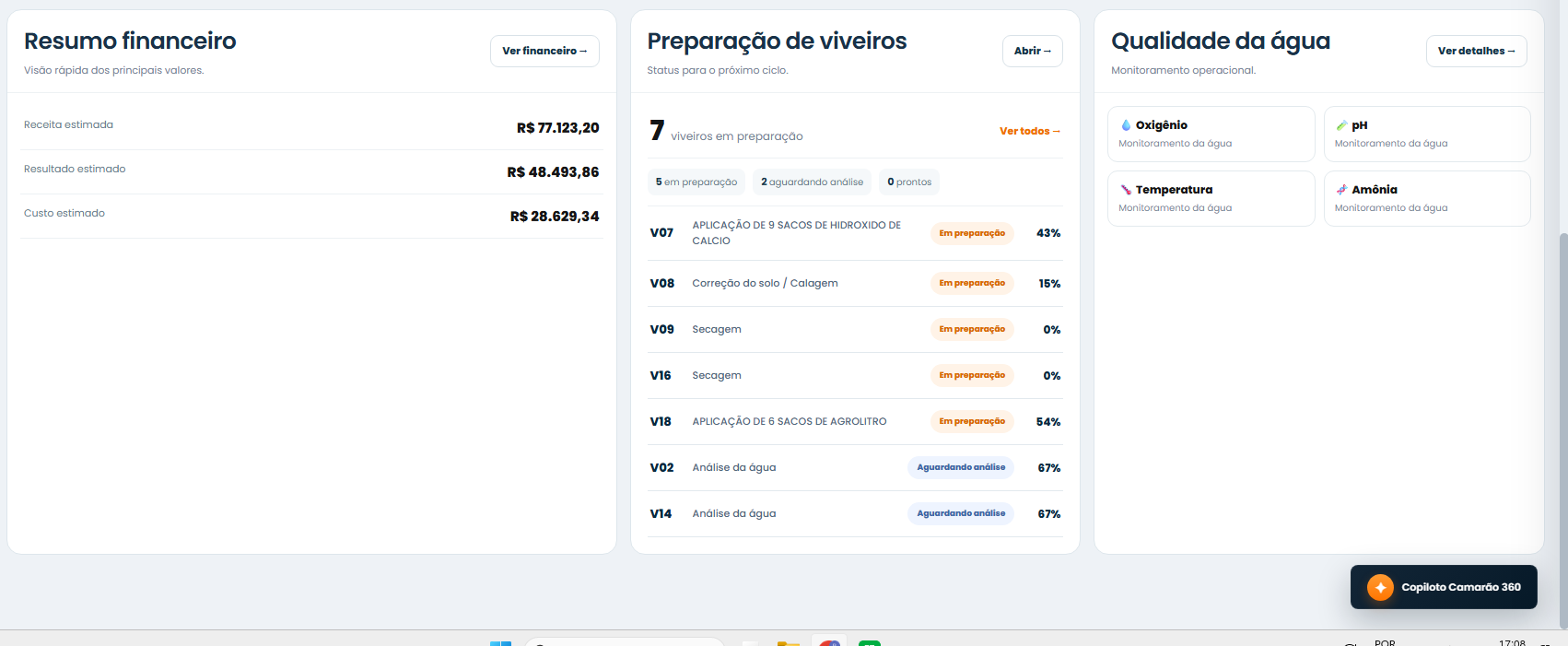Image resolution: width=1568 pixels, height=646 pixels.
Task: Click the Qualidade da água heading
Action: pos(1221,41)
